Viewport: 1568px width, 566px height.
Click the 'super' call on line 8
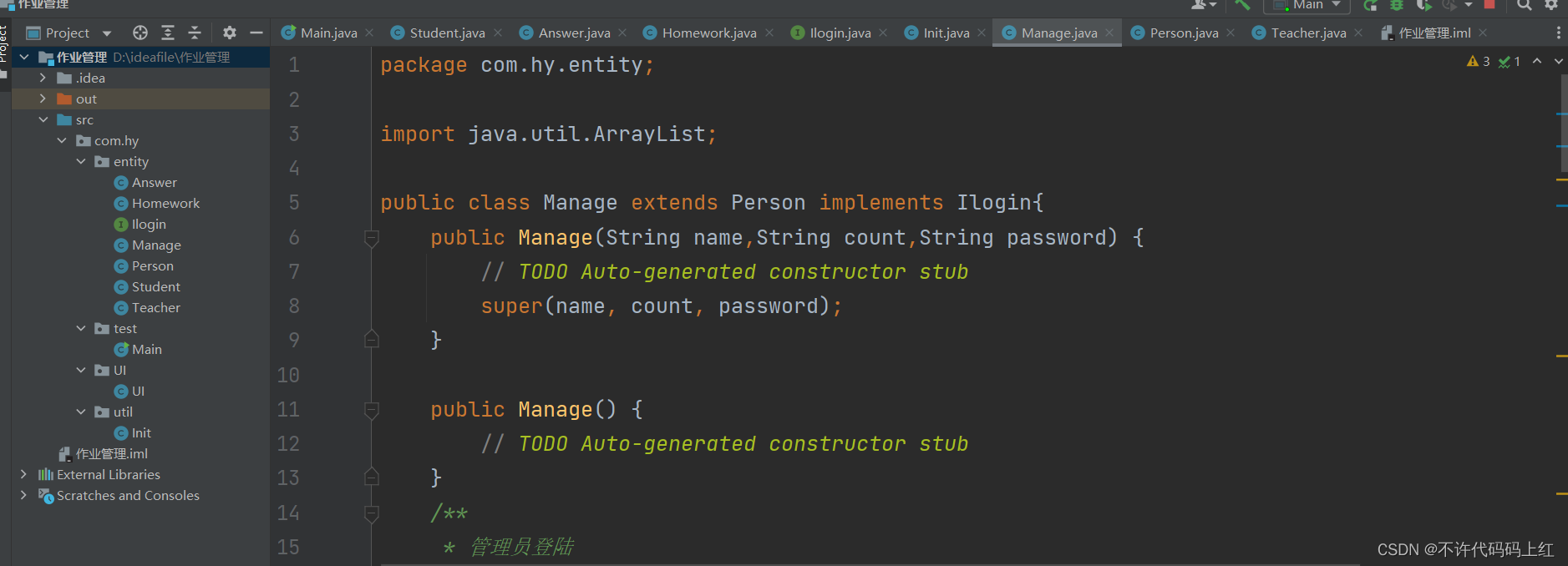tap(511, 306)
